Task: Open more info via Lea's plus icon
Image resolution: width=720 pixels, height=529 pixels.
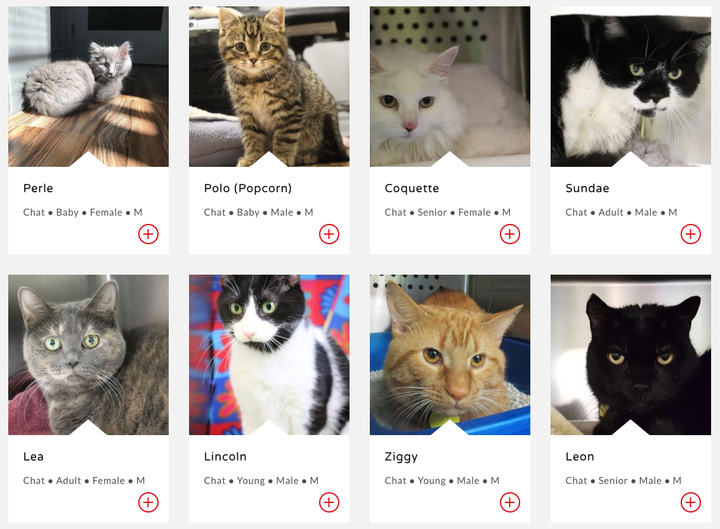Action: [148, 502]
